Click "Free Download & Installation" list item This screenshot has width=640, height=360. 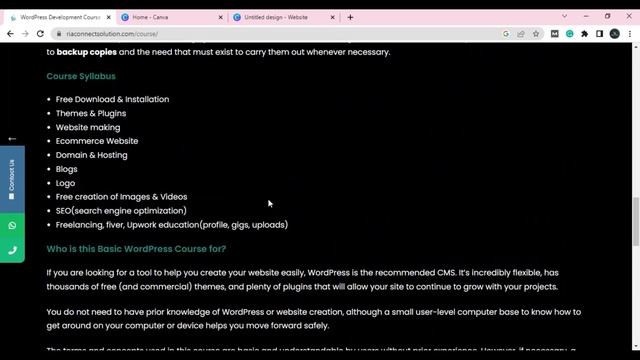pos(112,99)
